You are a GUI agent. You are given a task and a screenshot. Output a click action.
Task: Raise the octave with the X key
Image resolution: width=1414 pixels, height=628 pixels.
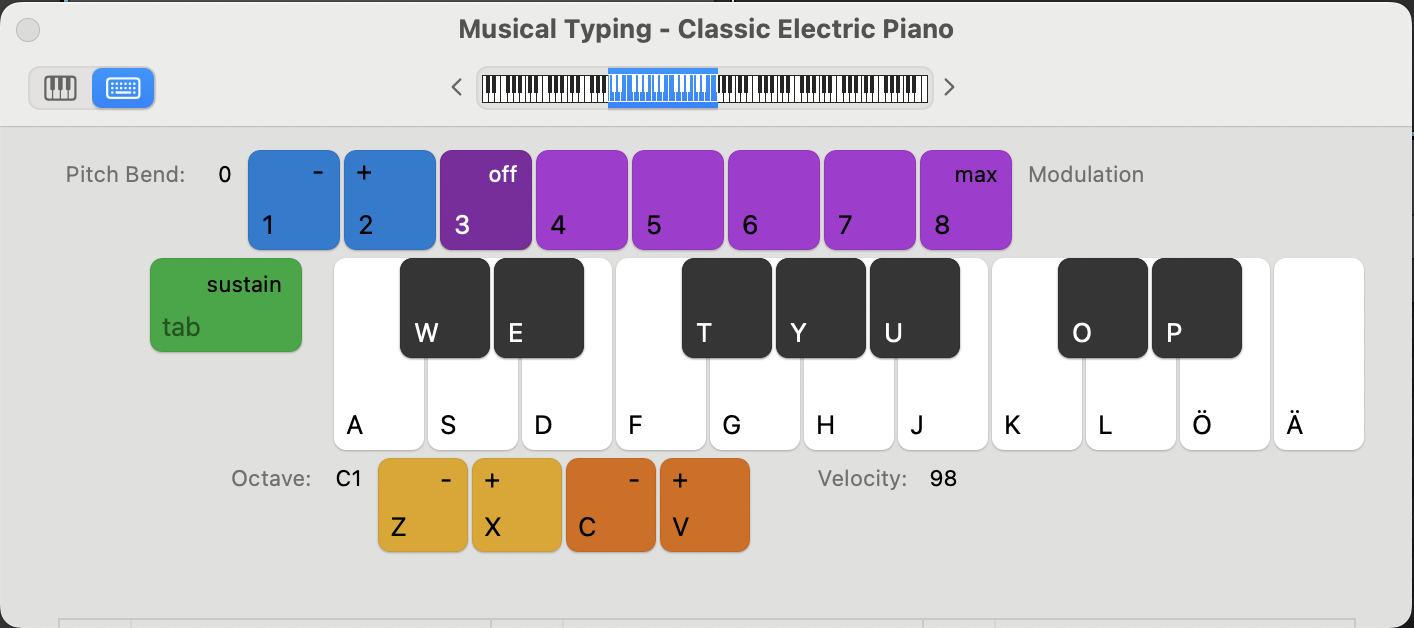click(516, 505)
